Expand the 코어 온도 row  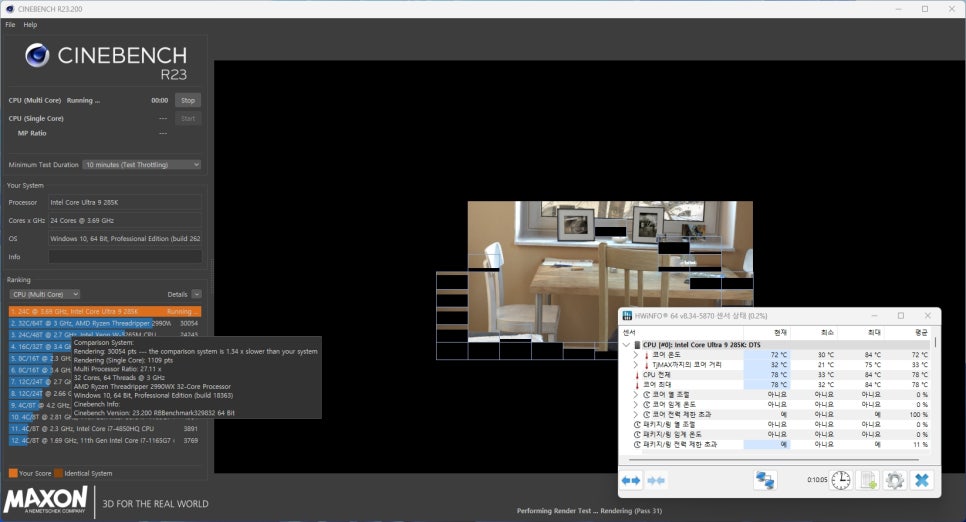coord(635,355)
